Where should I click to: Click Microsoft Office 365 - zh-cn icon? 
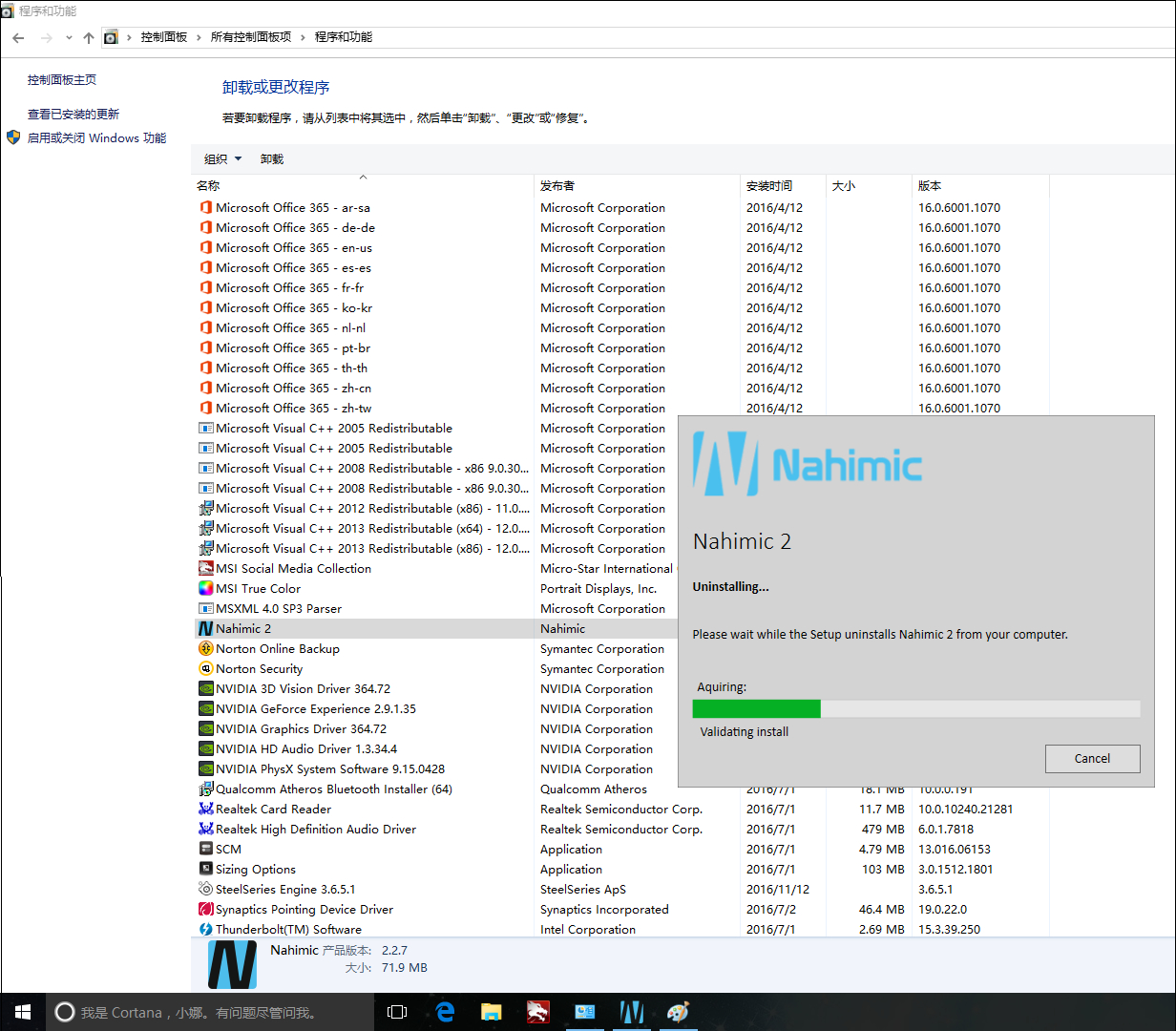tap(205, 389)
